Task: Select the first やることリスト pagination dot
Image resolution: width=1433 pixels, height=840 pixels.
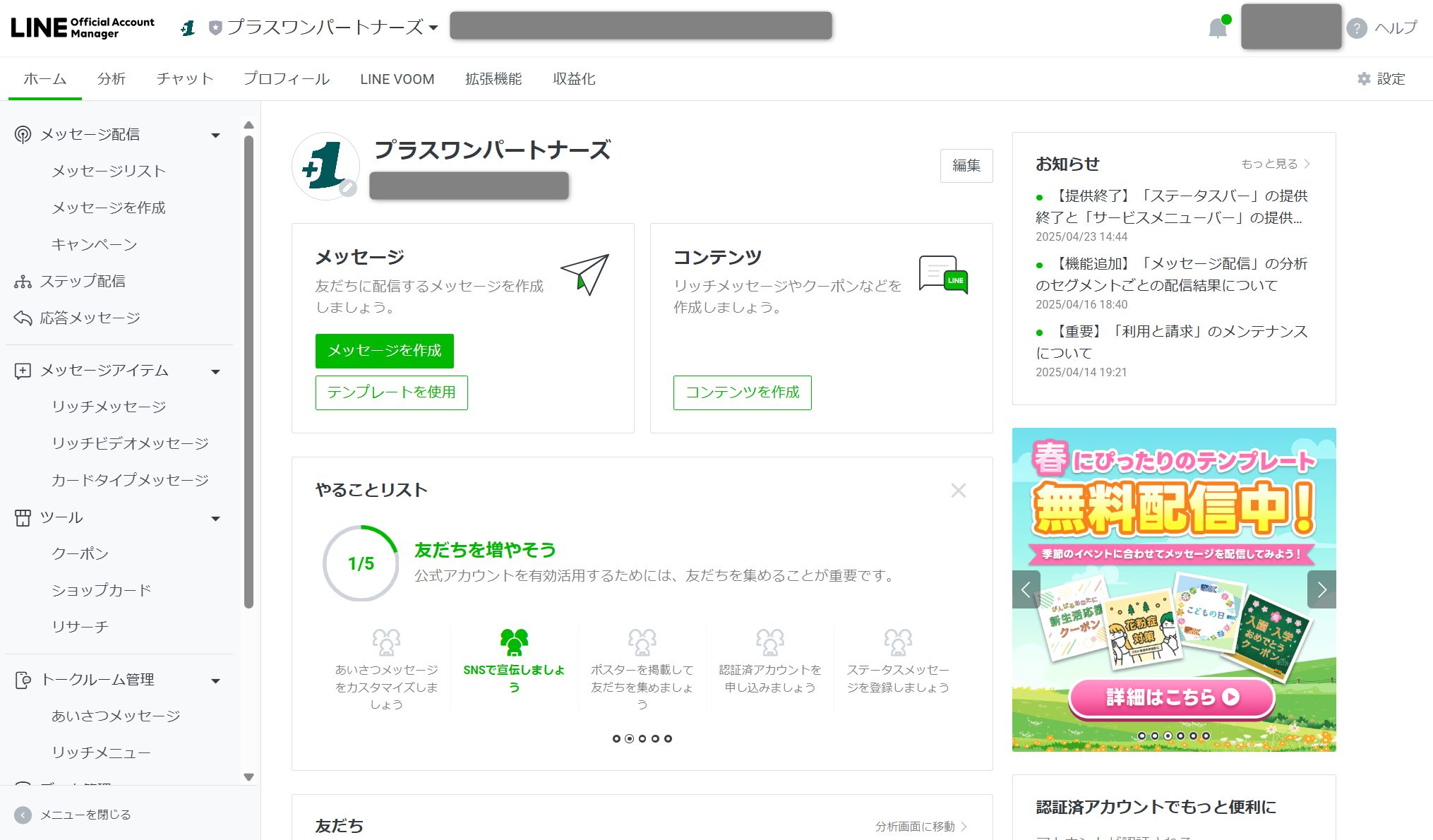Action: (x=616, y=738)
